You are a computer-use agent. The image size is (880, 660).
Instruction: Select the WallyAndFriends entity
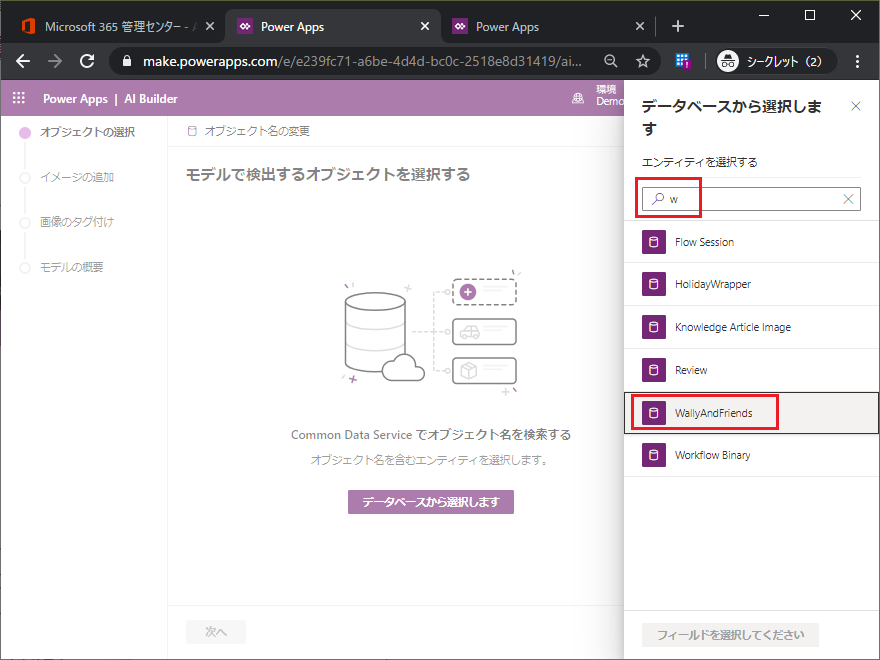tap(713, 413)
